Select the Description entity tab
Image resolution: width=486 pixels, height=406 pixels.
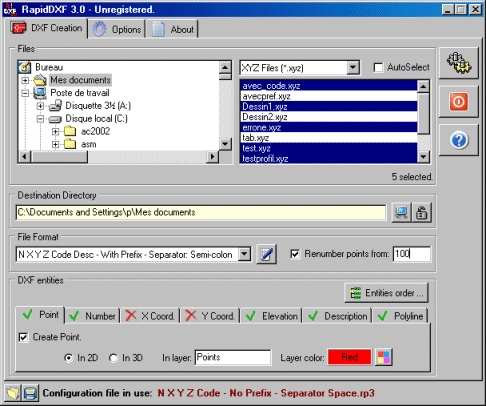click(x=337, y=316)
